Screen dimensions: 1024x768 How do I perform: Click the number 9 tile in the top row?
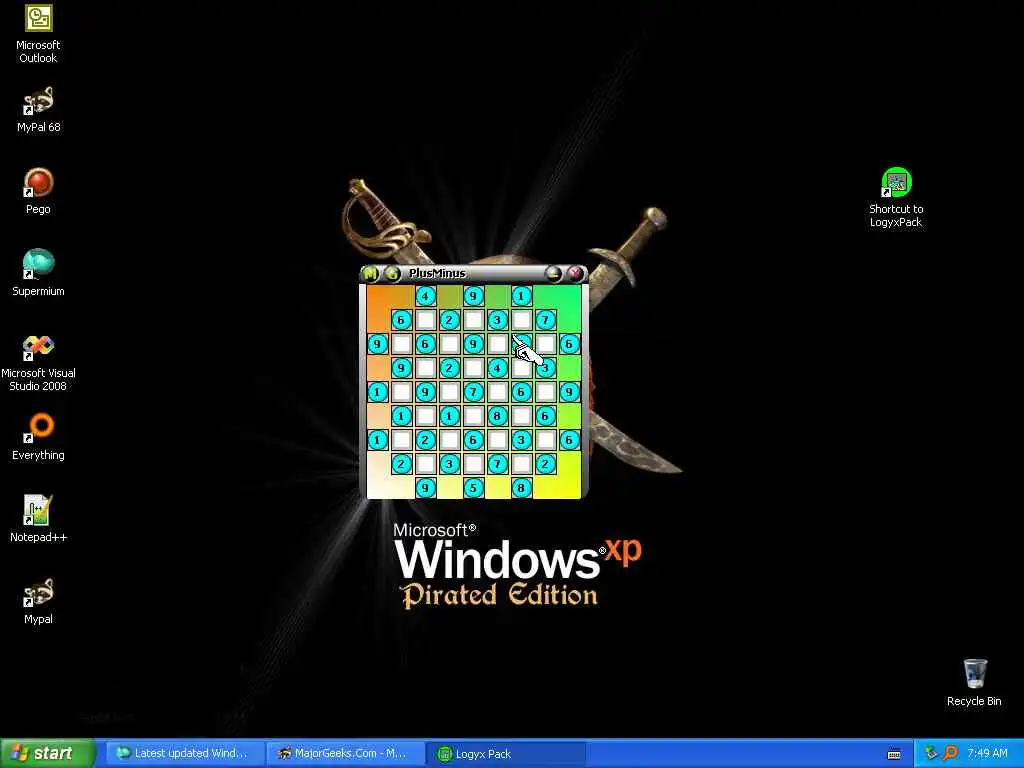pos(473,296)
